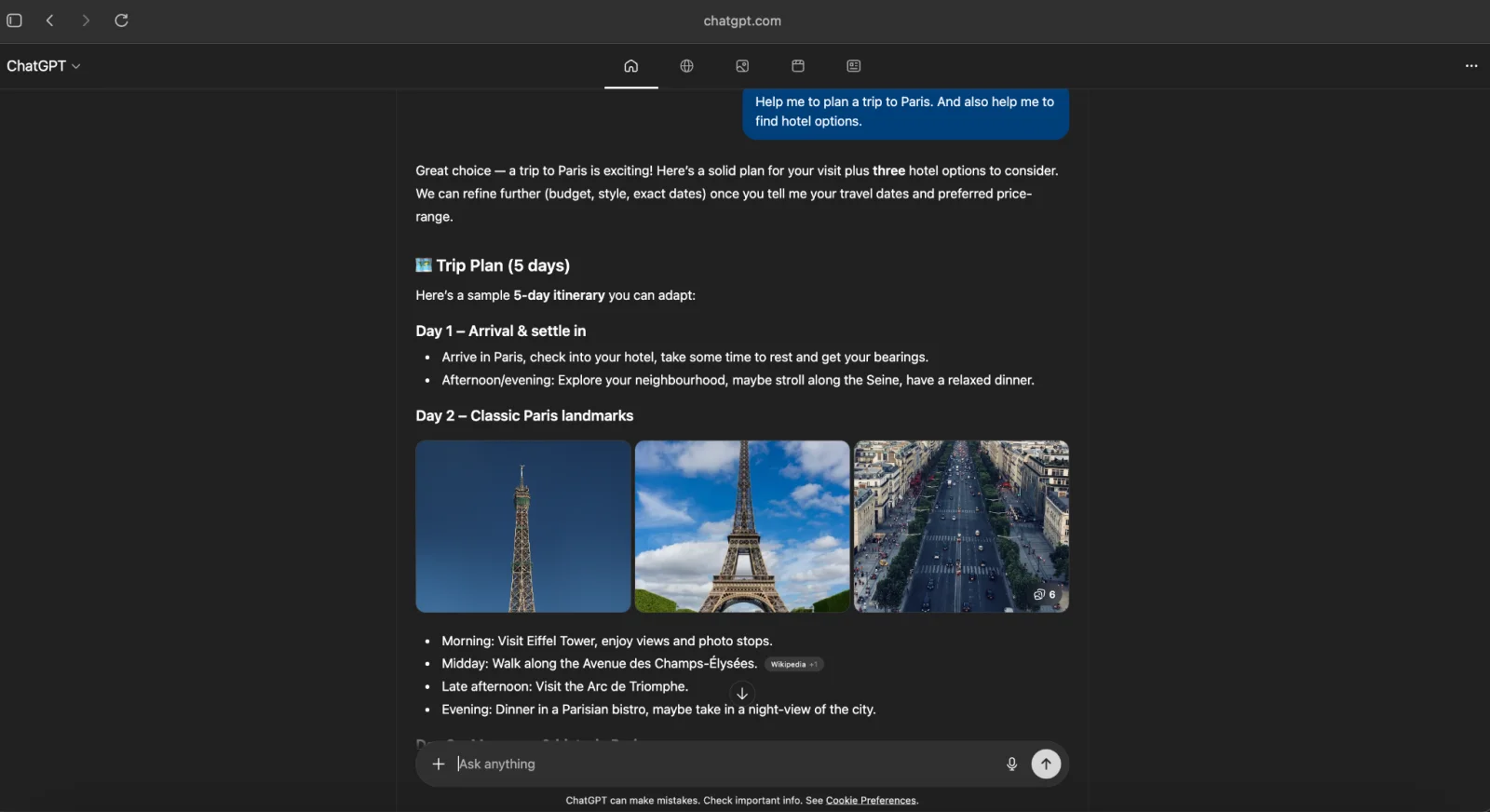Go forward with the right arrow
This screenshot has height=812, width=1490.
click(x=86, y=20)
